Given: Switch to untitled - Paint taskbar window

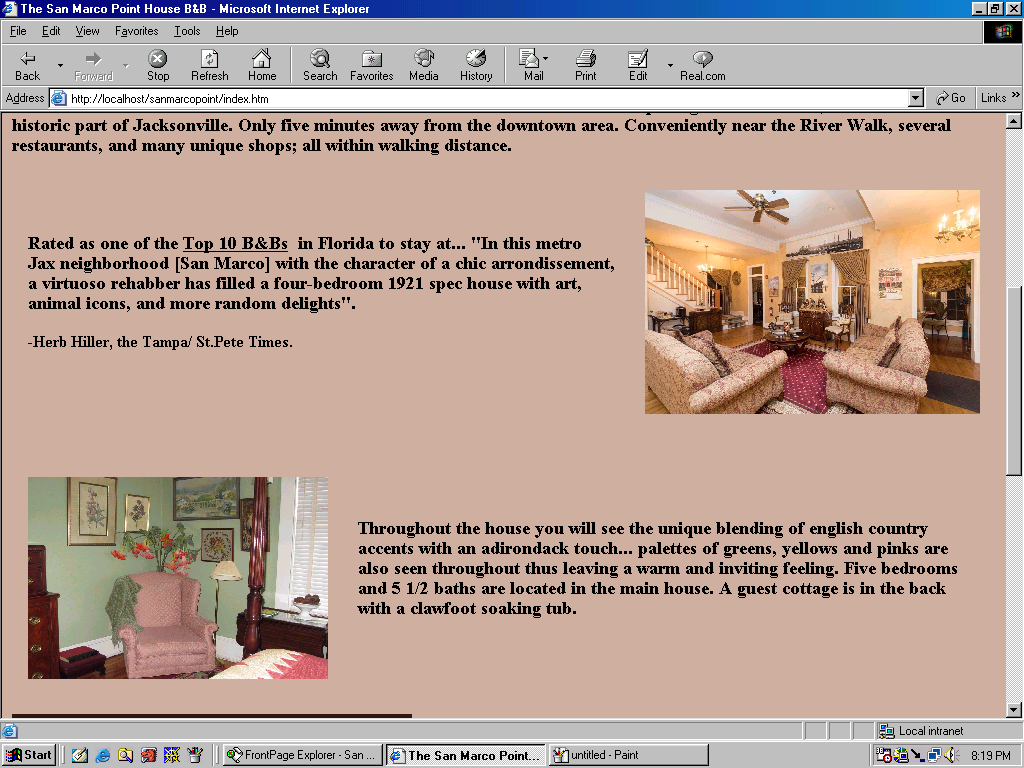Looking at the screenshot, I should click(x=628, y=755).
